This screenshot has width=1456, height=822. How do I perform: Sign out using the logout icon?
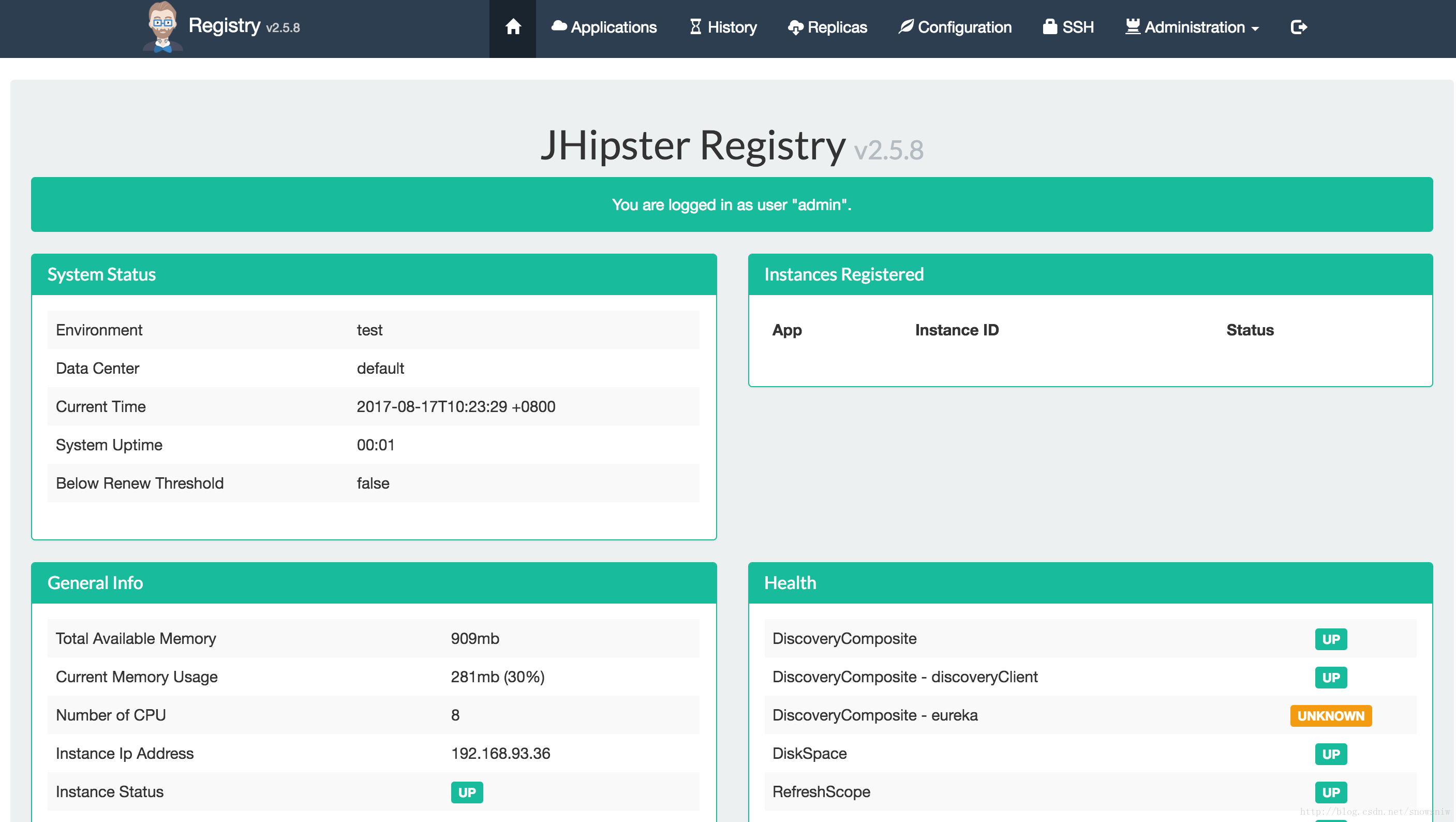click(x=1299, y=26)
